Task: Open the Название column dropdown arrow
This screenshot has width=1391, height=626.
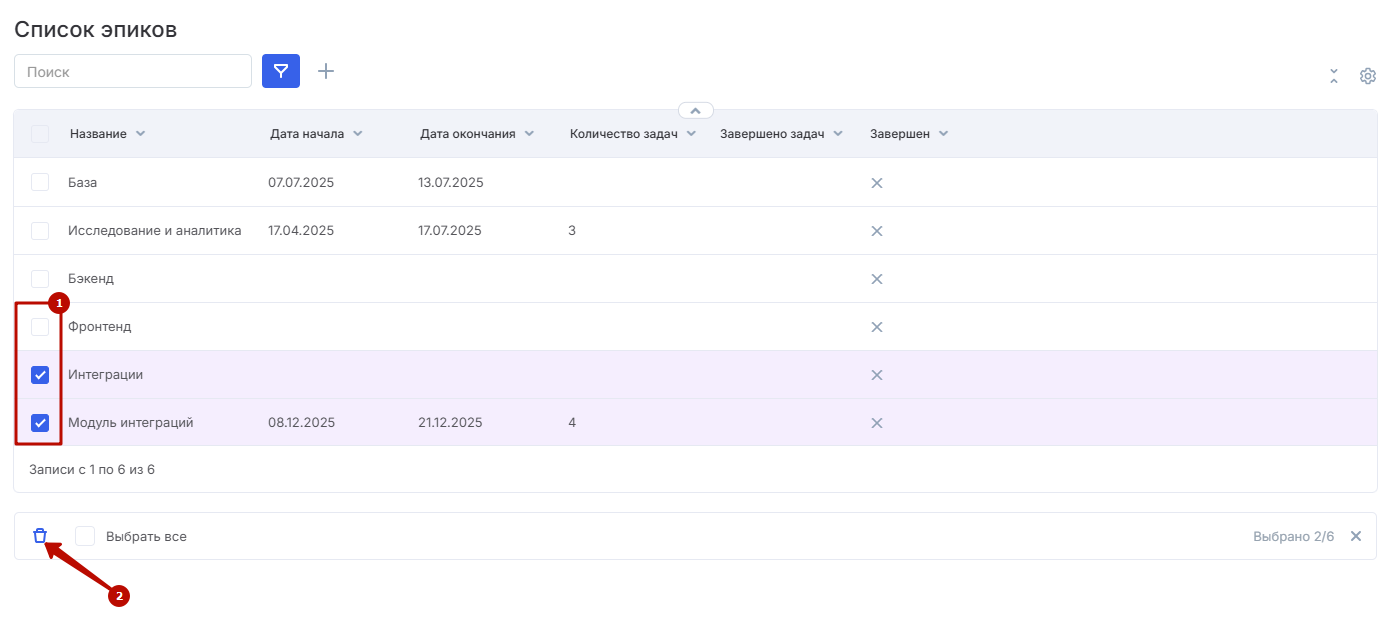Action: [x=140, y=134]
